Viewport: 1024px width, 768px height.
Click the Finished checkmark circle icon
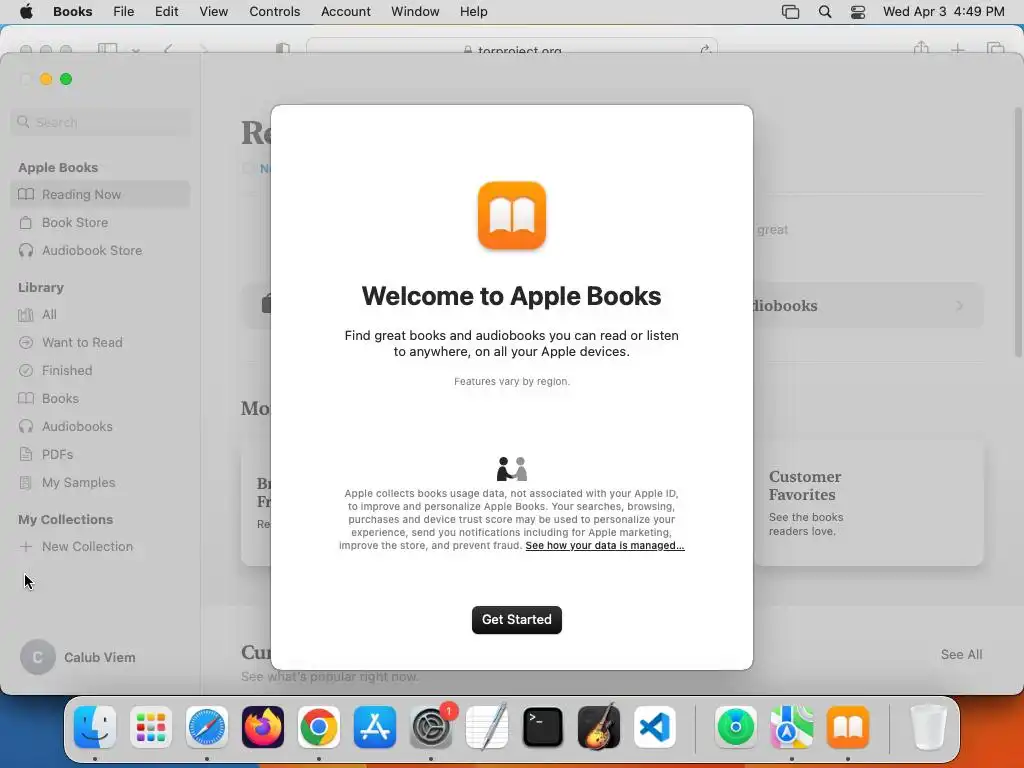click(26, 371)
